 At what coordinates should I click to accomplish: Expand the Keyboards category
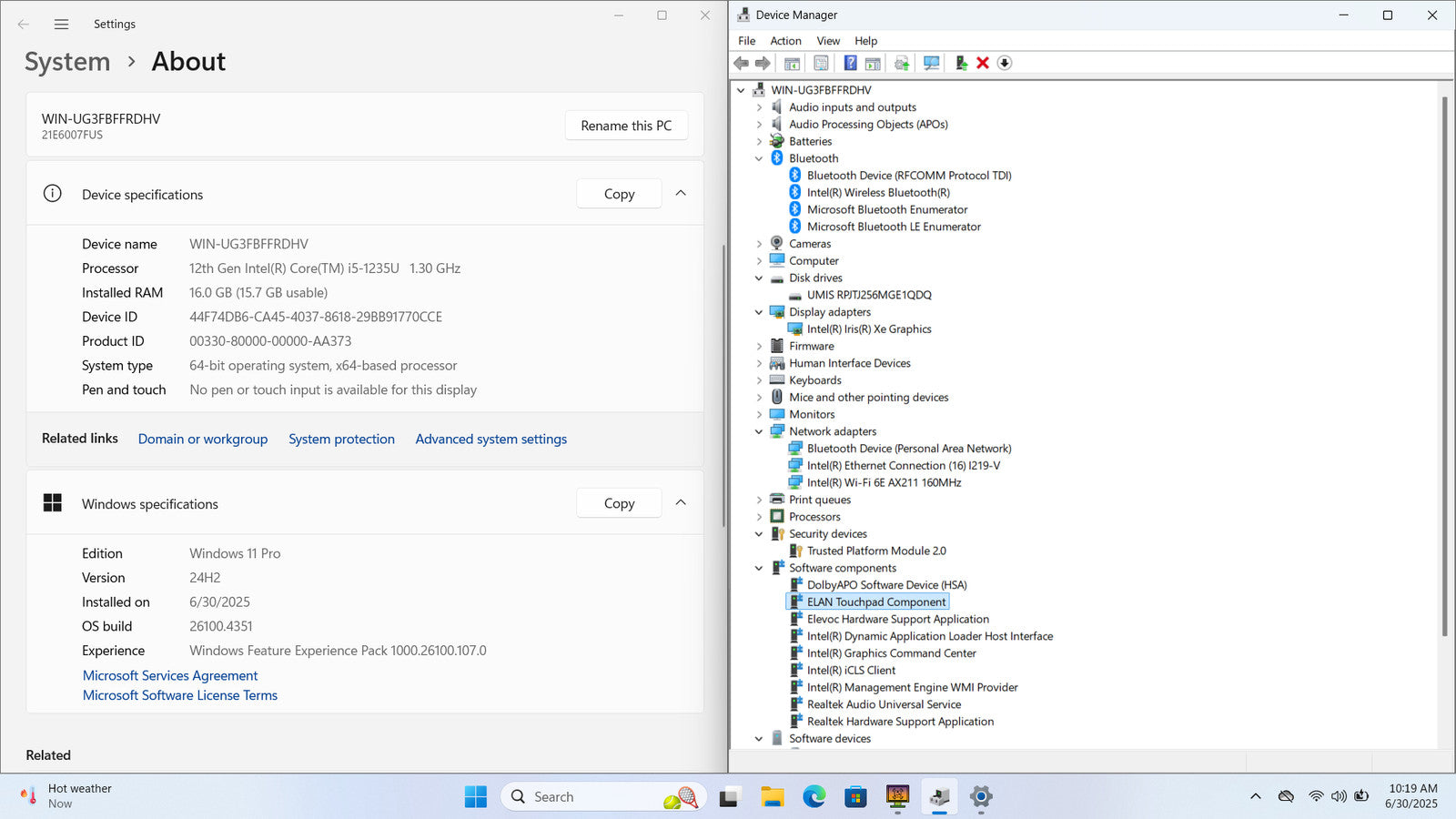(x=759, y=380)
